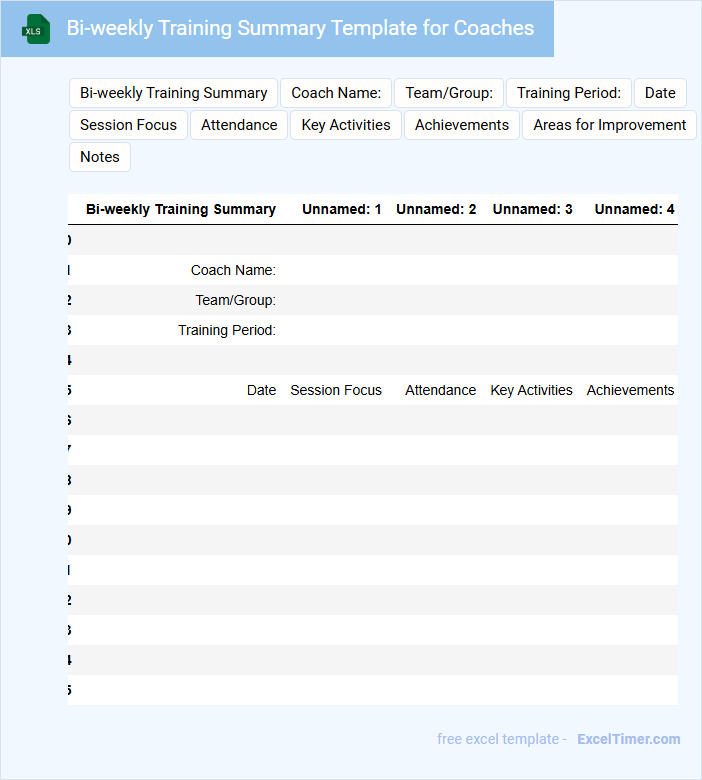Click the page title heading text
The height and width of the screenshot is (780, 702).
[300, 28]
